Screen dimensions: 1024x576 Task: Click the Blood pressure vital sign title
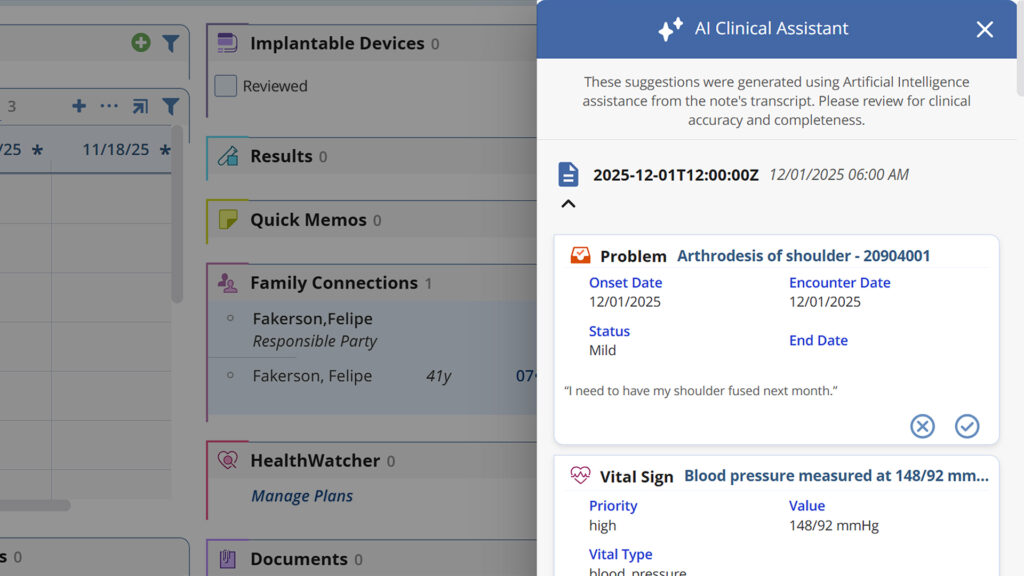coord(836,476)
